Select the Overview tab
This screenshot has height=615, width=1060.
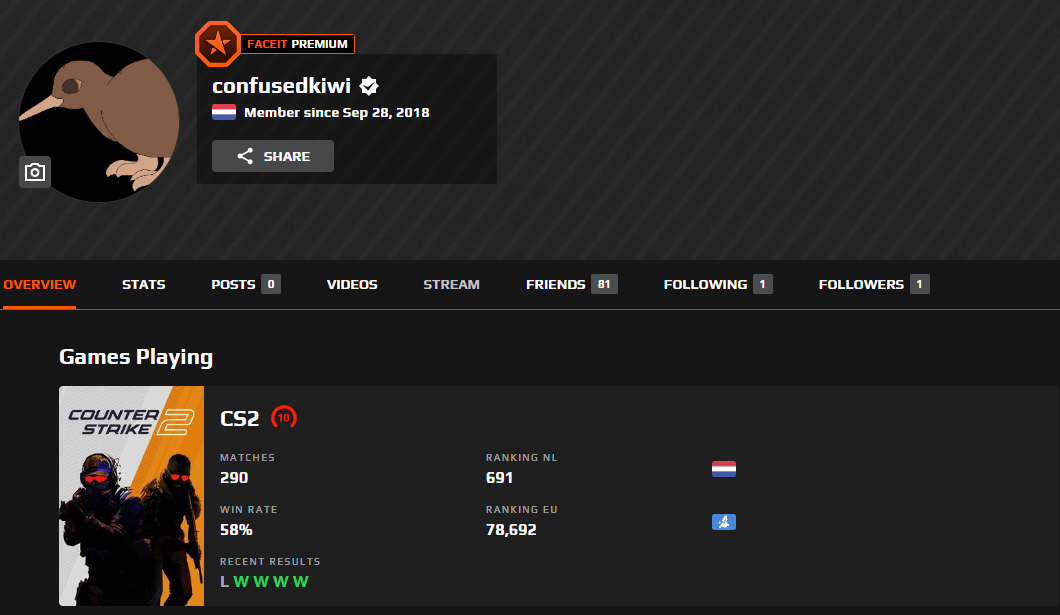coord(39,285)
